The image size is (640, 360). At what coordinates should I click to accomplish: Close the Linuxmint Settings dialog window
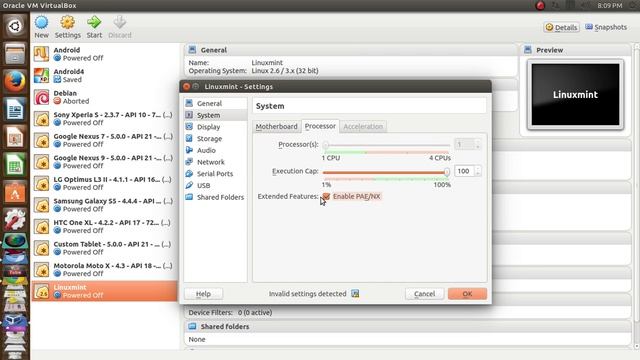click(x=187, y=87)
